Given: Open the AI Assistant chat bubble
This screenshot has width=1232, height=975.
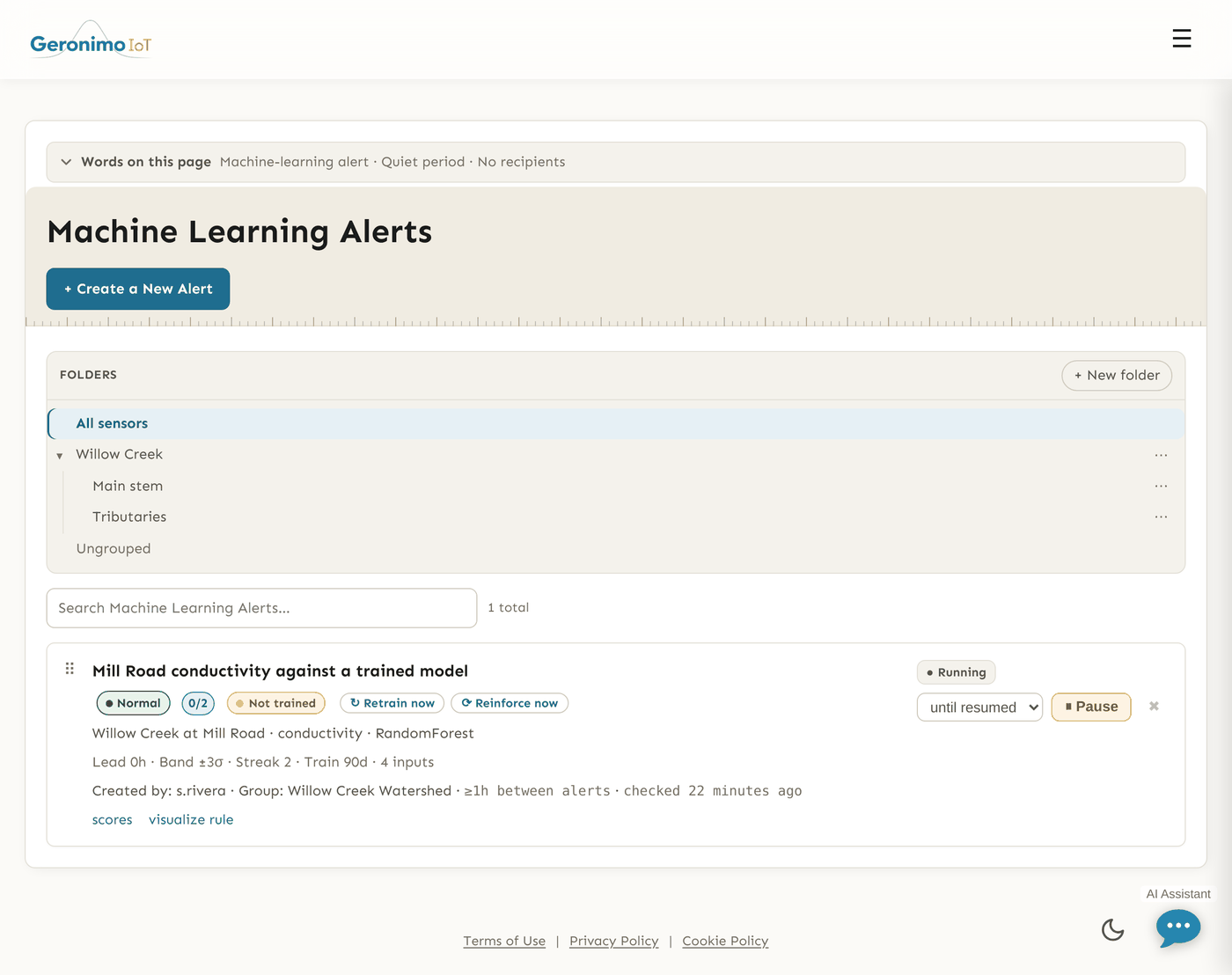Looking at the screenshot, I should (1178, 927).
